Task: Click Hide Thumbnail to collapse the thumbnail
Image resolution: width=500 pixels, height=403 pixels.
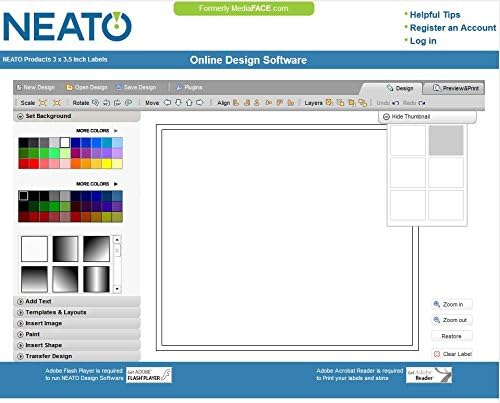Action: 427,117
